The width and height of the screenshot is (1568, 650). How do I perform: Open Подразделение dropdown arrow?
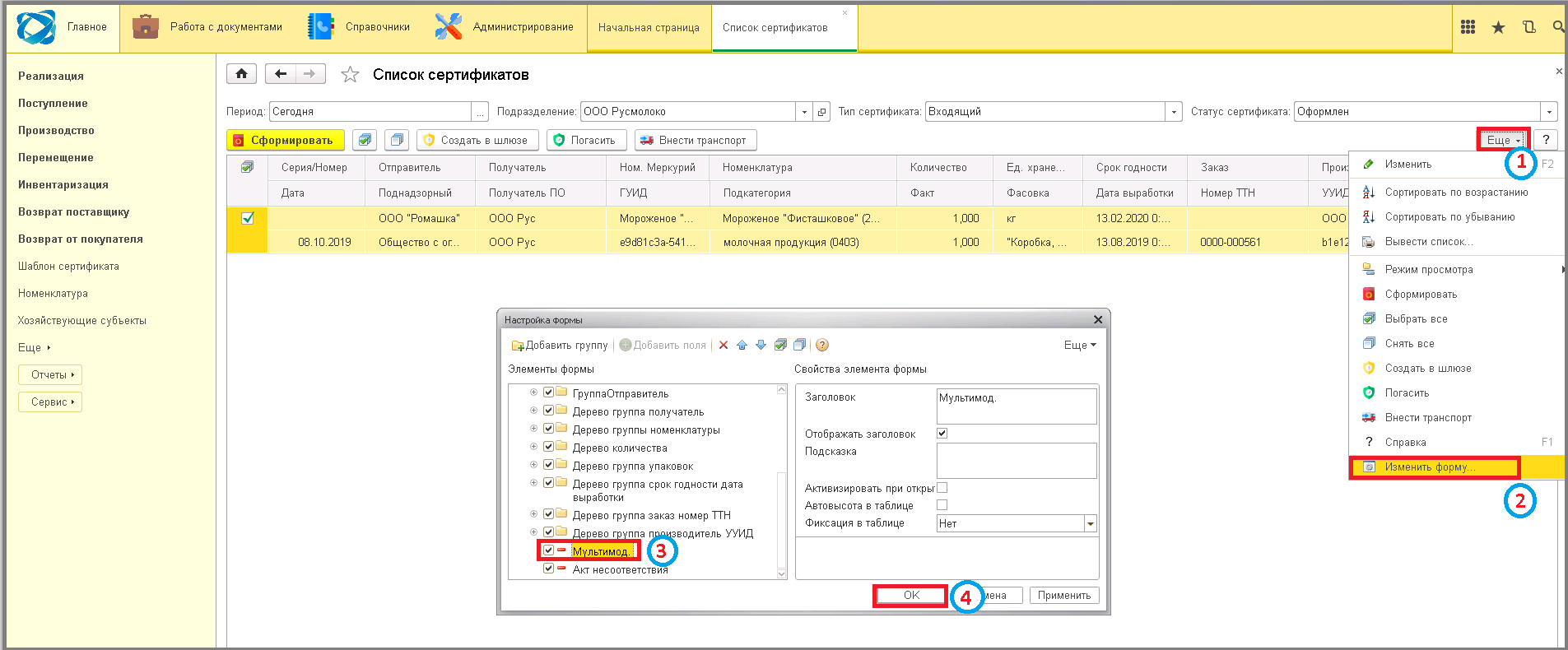tap(804, 112)
